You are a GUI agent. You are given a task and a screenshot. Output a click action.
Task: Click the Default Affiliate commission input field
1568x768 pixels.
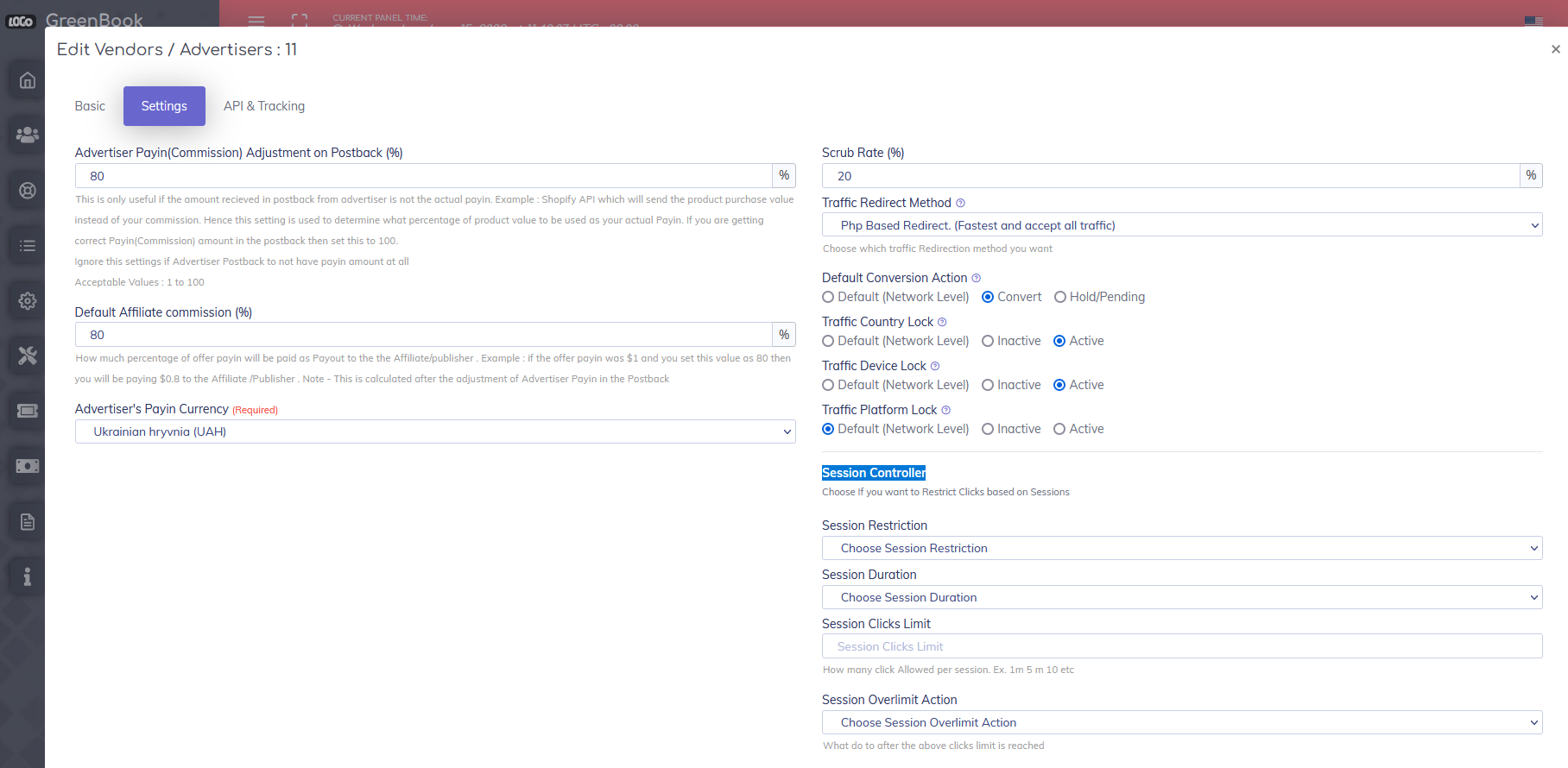click(x=424, y=335)
